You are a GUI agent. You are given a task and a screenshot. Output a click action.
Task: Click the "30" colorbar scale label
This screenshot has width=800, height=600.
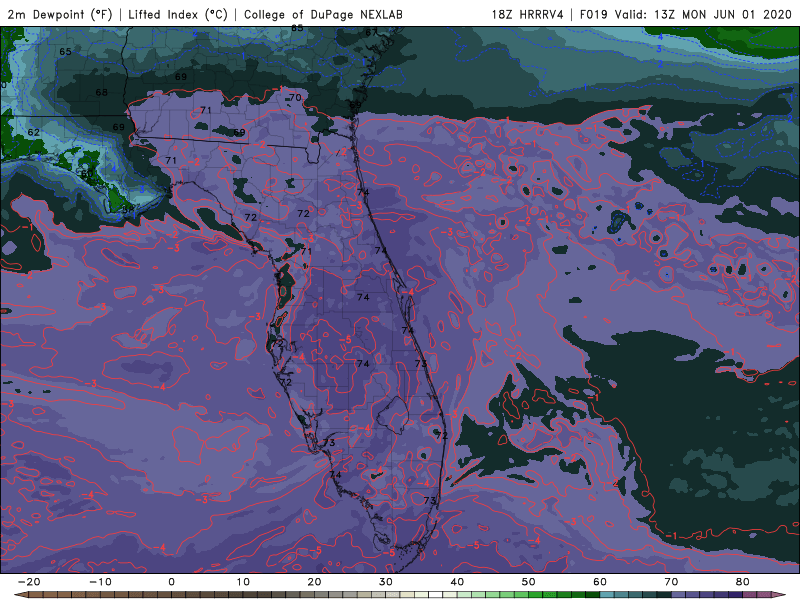pos(386,582)
